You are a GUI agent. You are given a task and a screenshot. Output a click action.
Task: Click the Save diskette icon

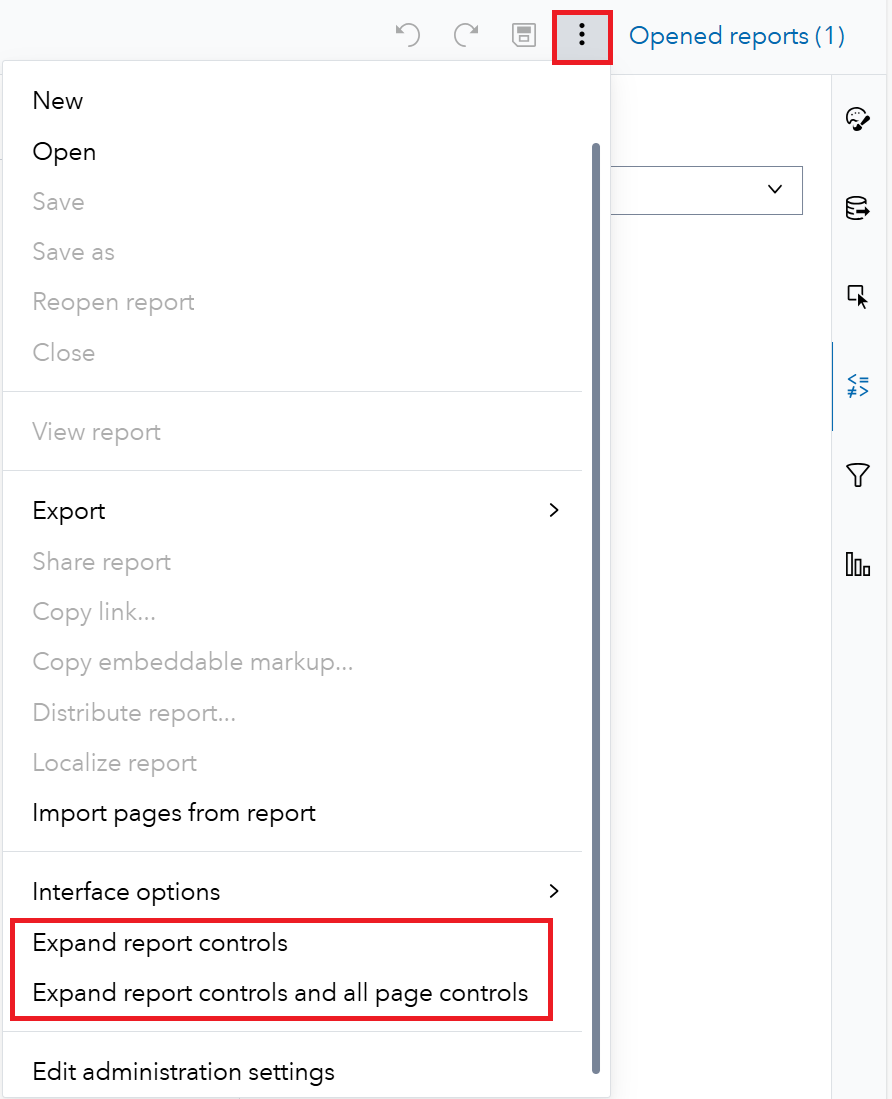(523, 35)
